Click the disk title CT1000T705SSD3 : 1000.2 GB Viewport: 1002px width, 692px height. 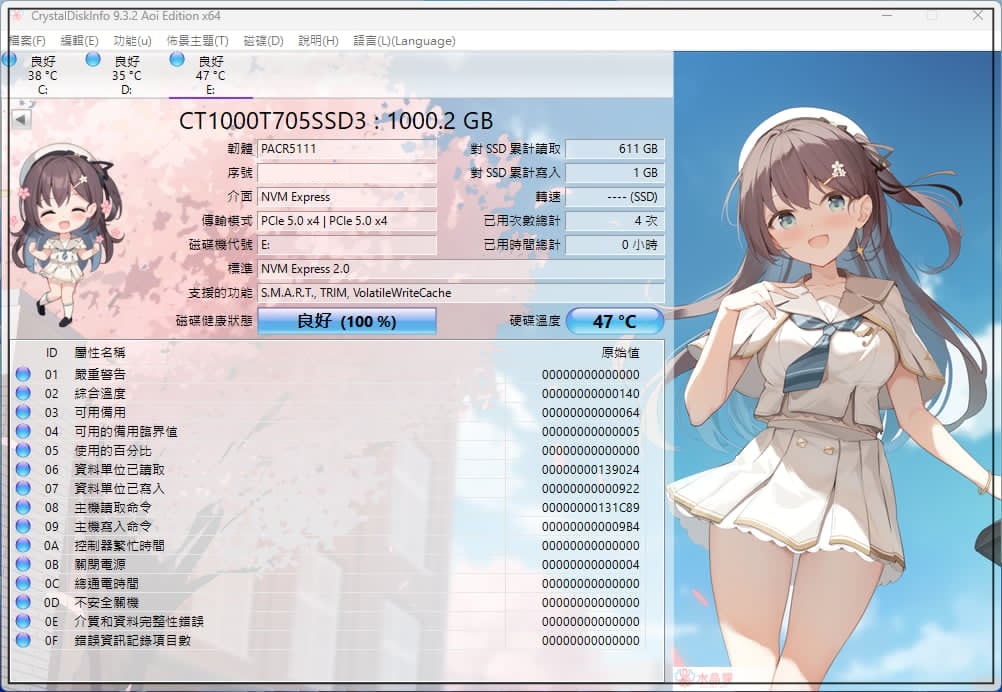336,121
